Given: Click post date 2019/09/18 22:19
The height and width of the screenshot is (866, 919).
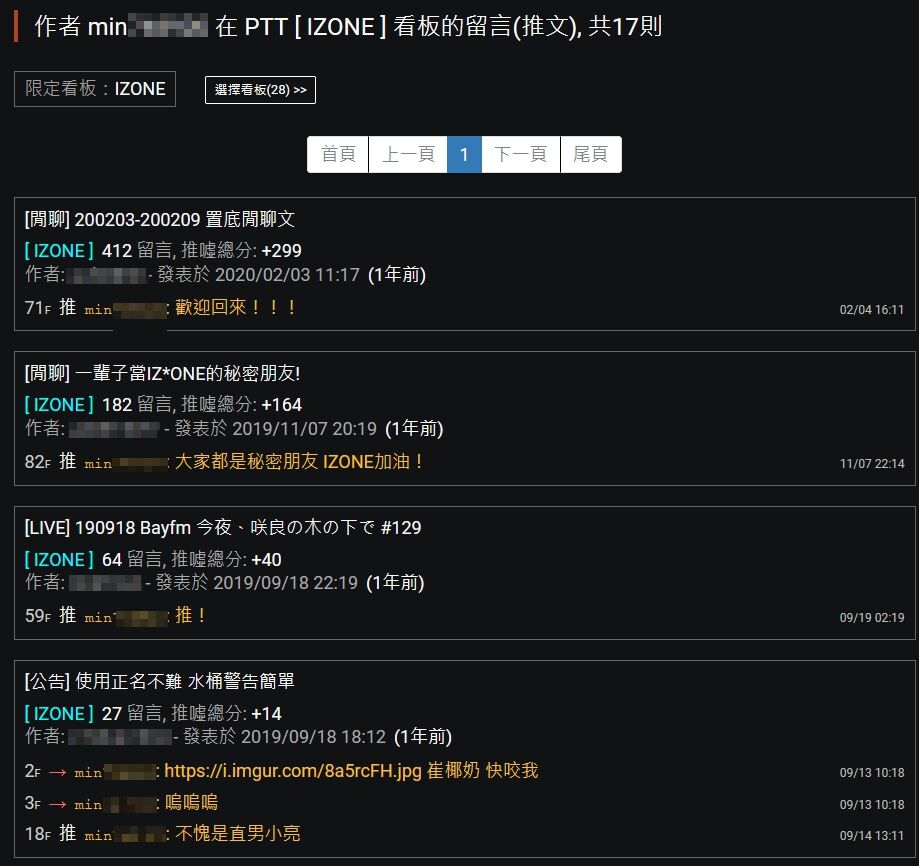Looking at the screenshot, I should pos(285,582).
